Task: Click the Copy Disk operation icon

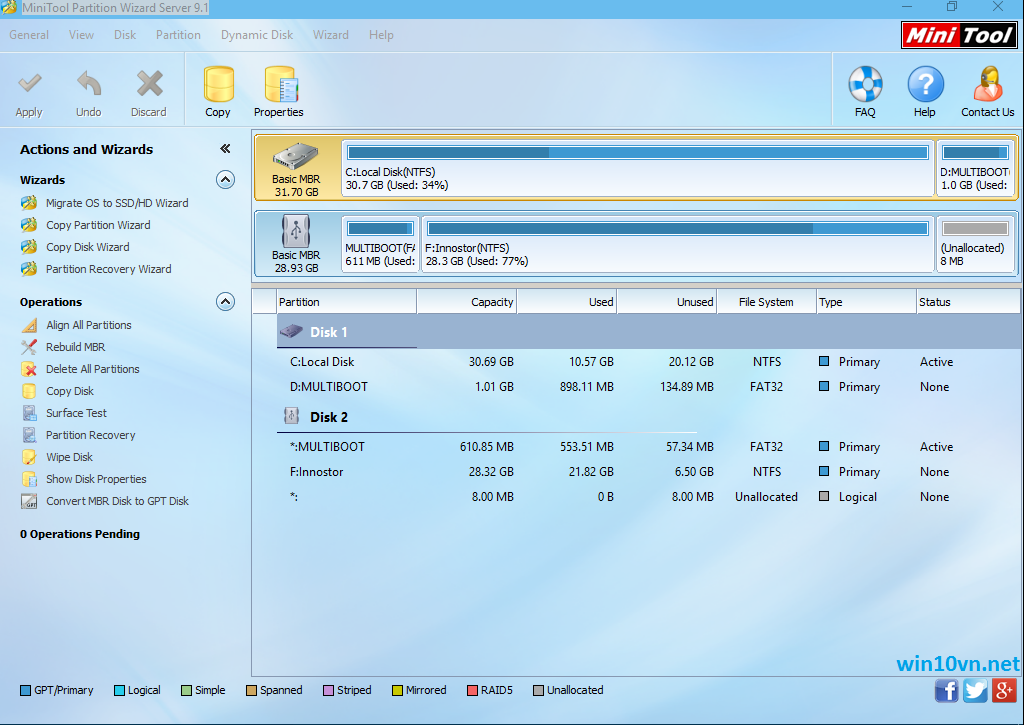Action: pyautogui.click(x=29, y=391)
